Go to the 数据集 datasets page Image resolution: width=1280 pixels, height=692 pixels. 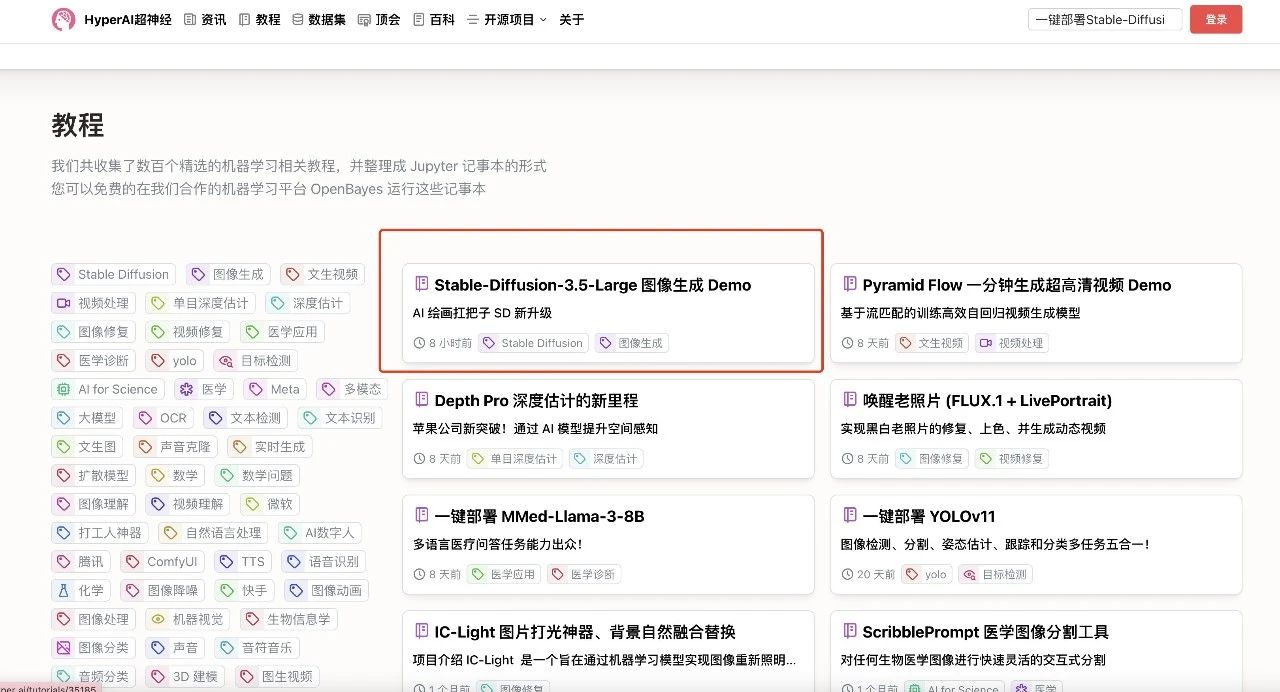tap(318, 19)
